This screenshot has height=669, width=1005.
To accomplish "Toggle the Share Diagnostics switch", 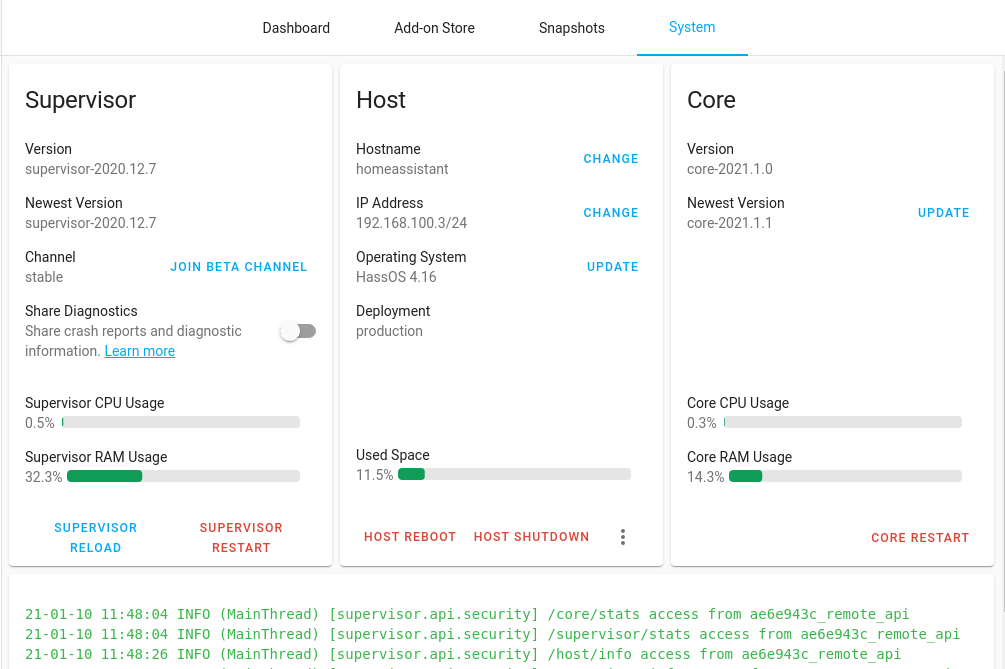I will 298,331.
